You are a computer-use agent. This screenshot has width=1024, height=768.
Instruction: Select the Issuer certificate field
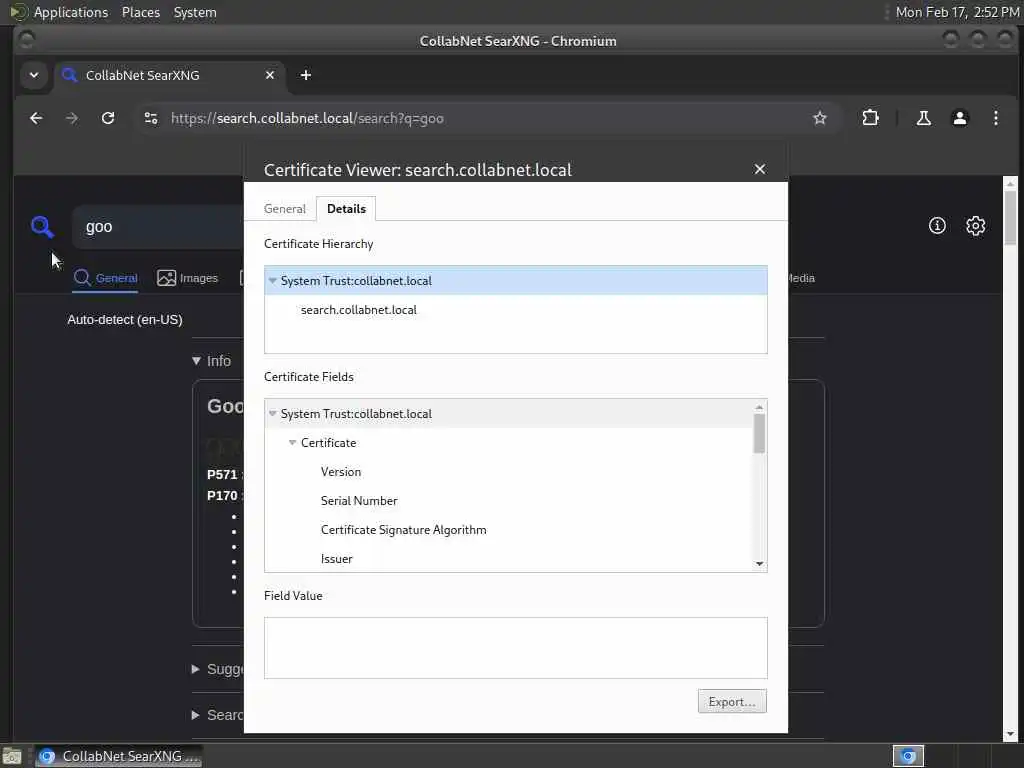[337, 559]
